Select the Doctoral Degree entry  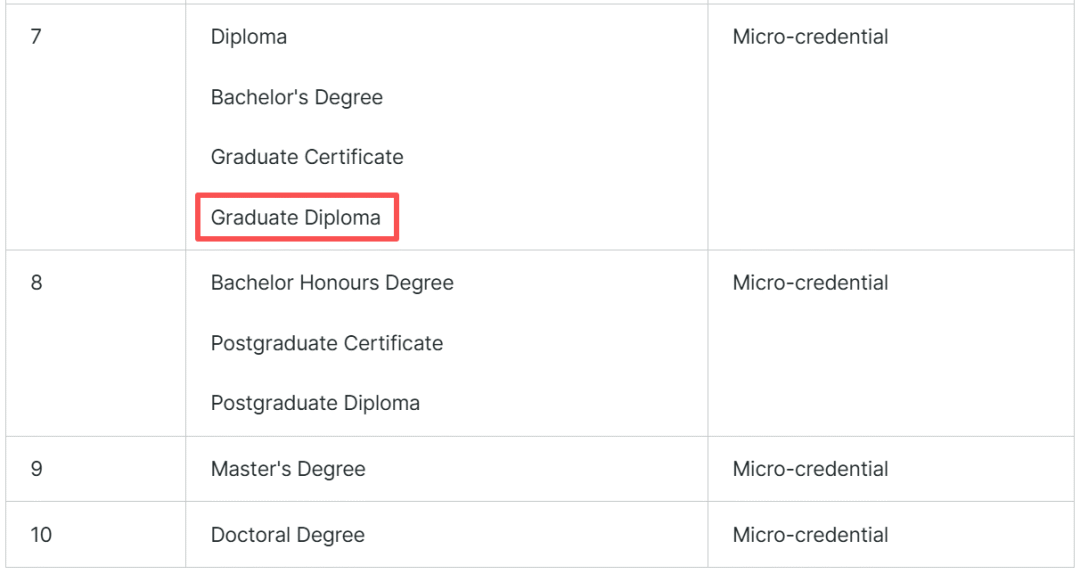[288, 535]
